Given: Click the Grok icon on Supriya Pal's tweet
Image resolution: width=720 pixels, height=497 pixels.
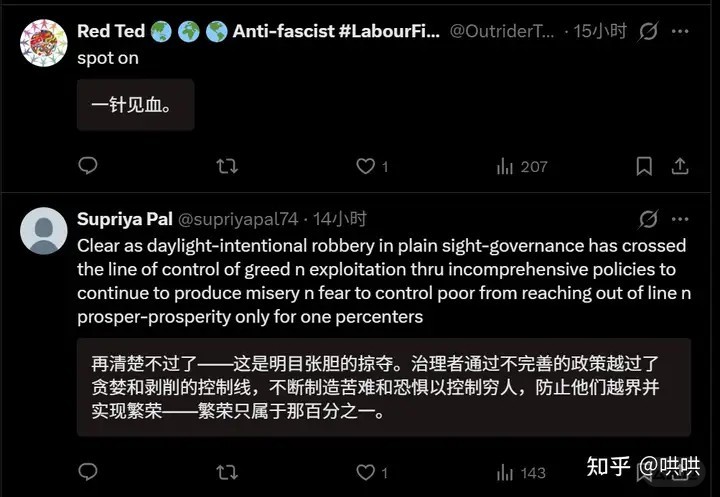Looking at the screenshot, I should click(x=648, y=219).
